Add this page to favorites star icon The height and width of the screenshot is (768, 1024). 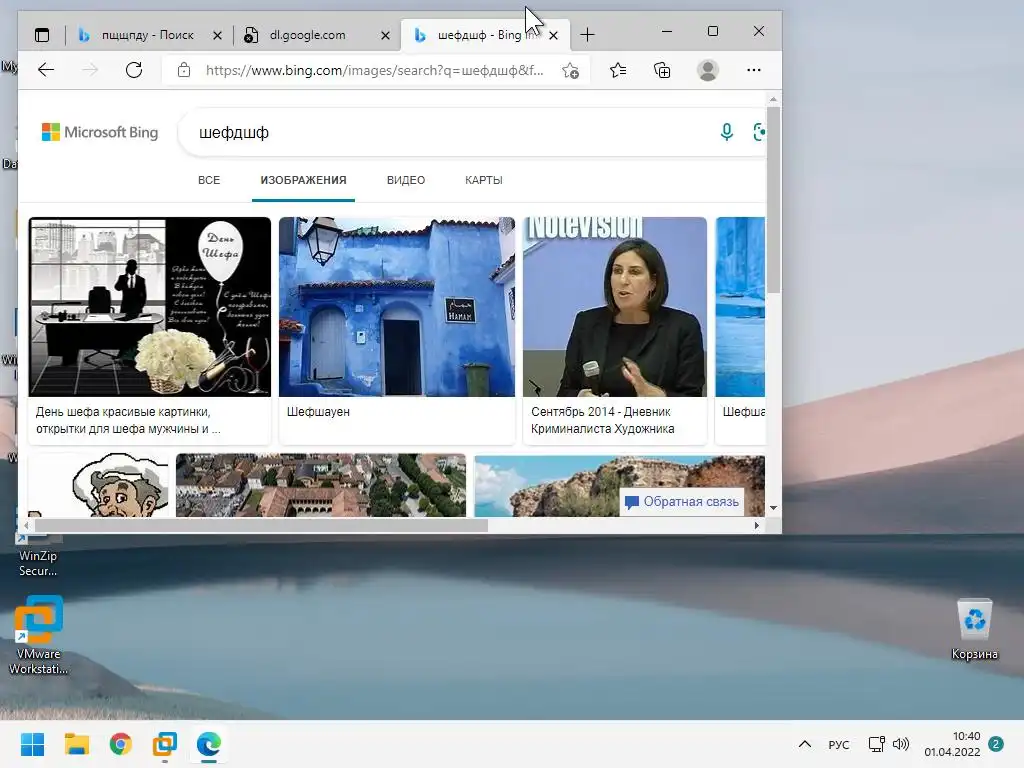coord(570,71)
